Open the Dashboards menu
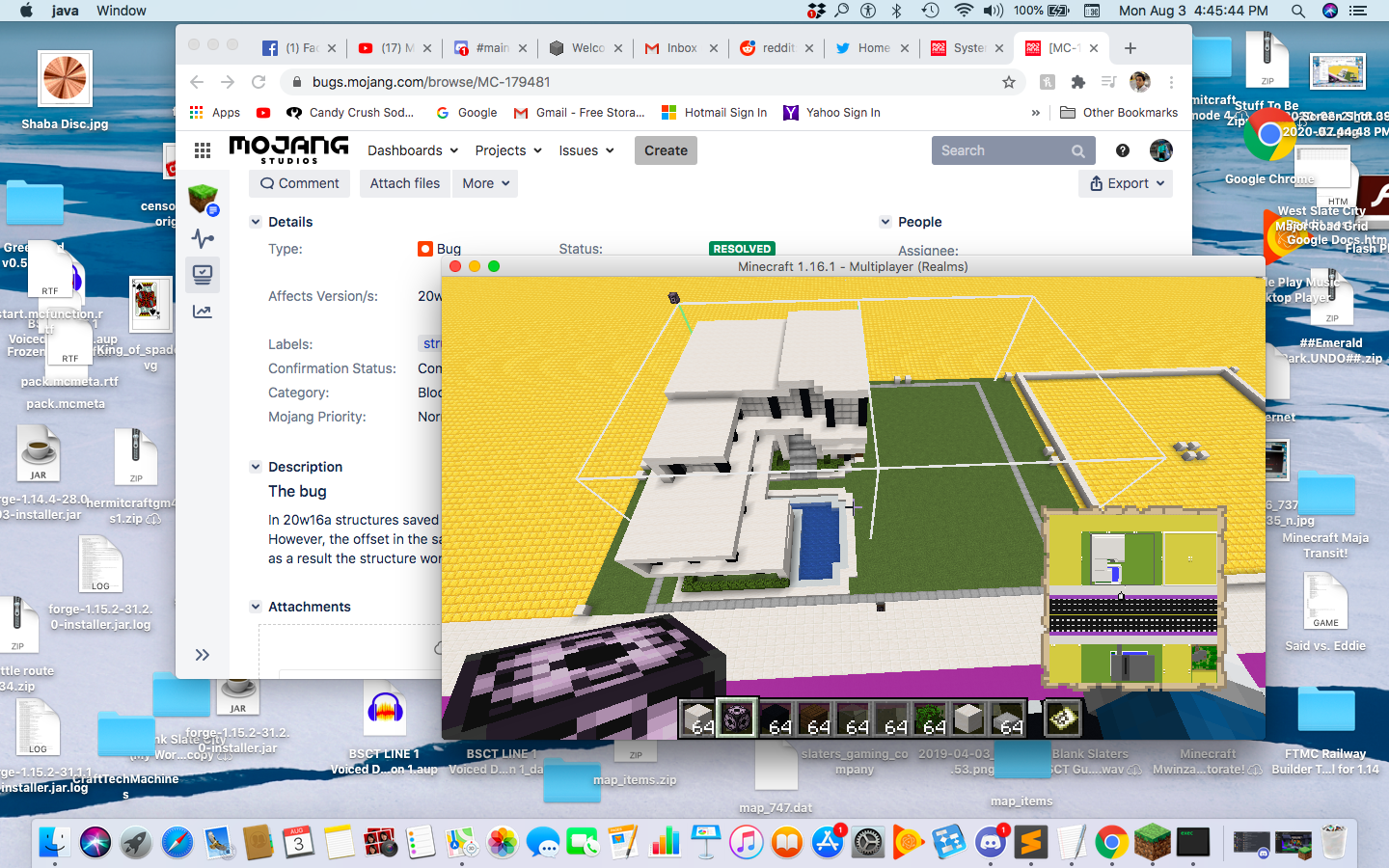The height and width of the screenshot is (868, 1389). 412,150
